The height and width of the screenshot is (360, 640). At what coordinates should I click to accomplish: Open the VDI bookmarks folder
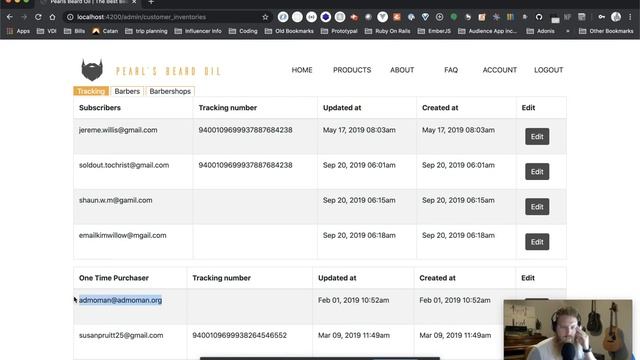47,31
